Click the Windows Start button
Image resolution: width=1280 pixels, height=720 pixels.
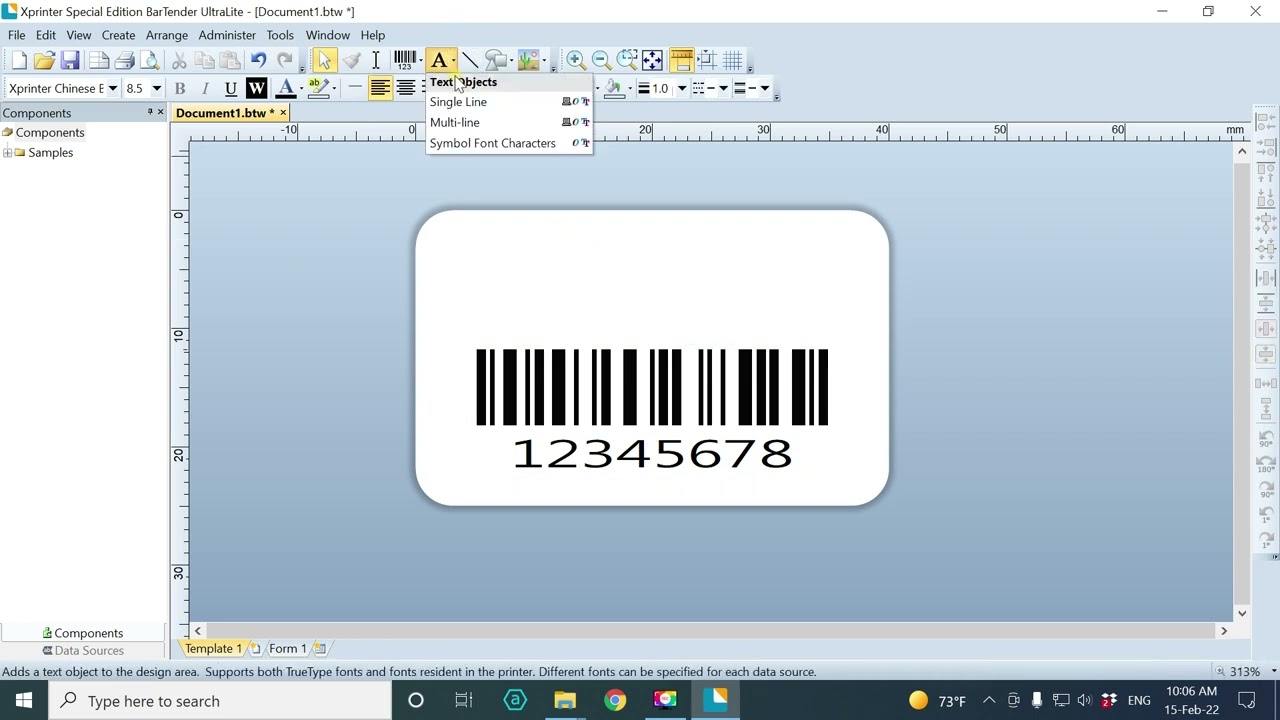tap(24, 701)
